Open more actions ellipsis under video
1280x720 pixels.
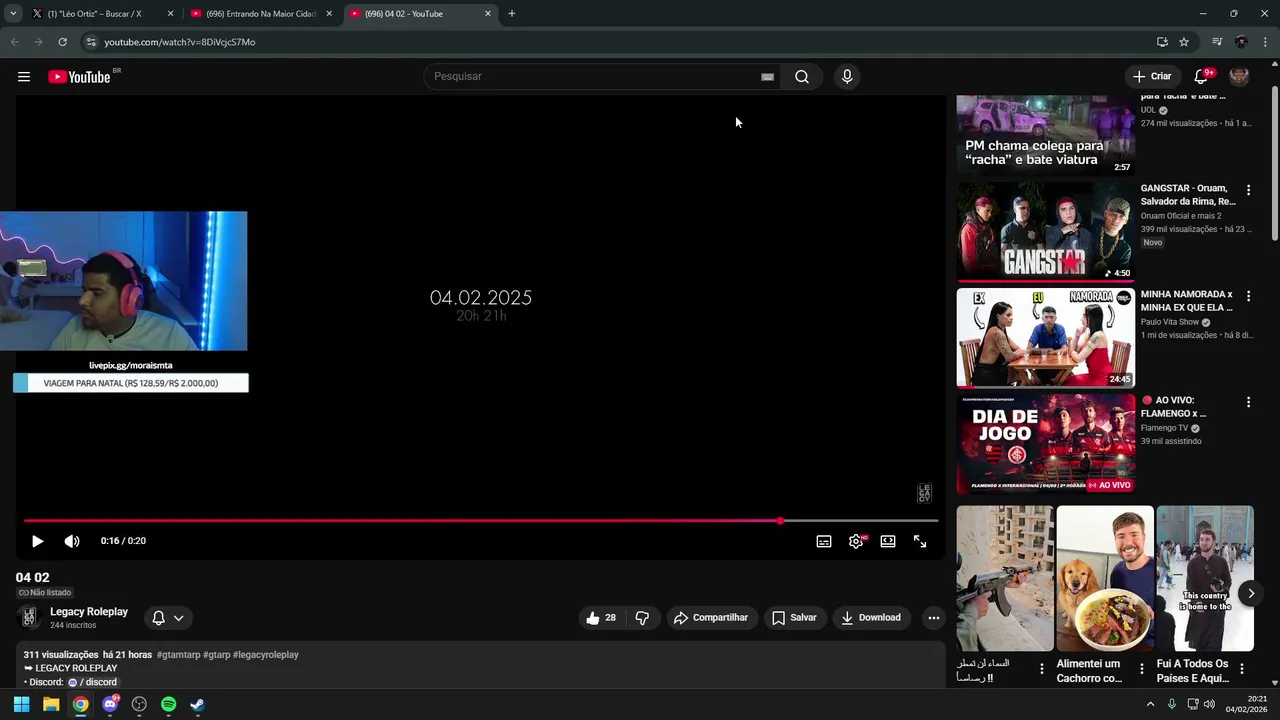click(933, 618)
